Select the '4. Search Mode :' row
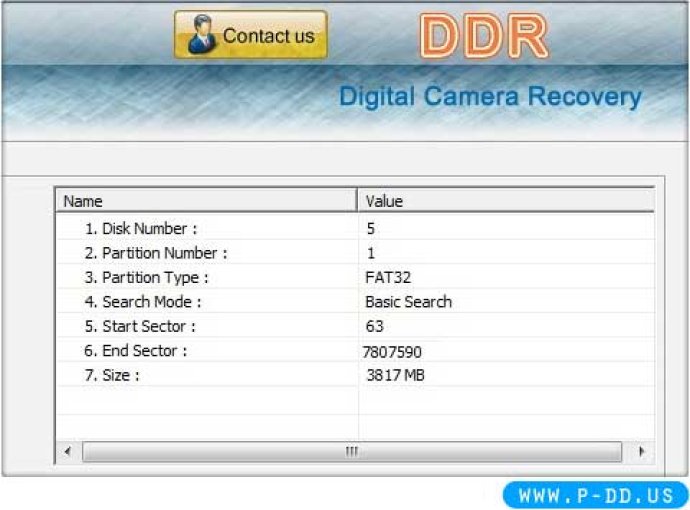 click(356, 302)
